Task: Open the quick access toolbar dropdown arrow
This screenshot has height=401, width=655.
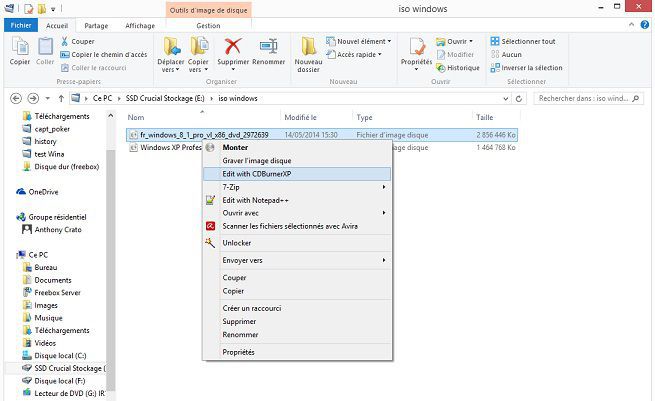Action: [53, 9]
